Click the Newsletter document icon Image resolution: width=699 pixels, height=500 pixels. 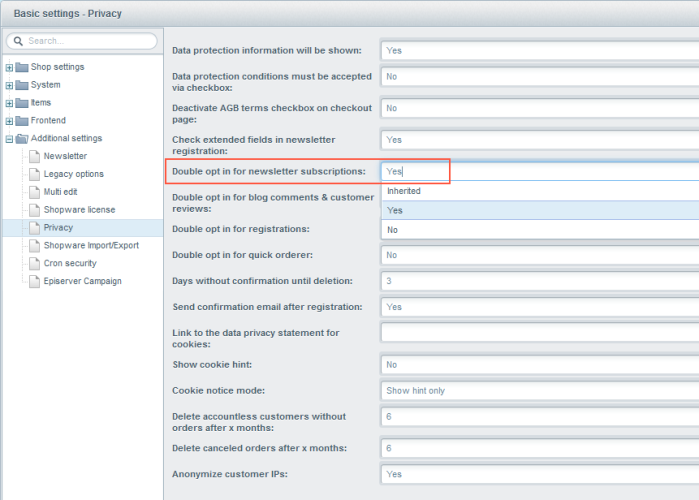[x=34, y=156]
